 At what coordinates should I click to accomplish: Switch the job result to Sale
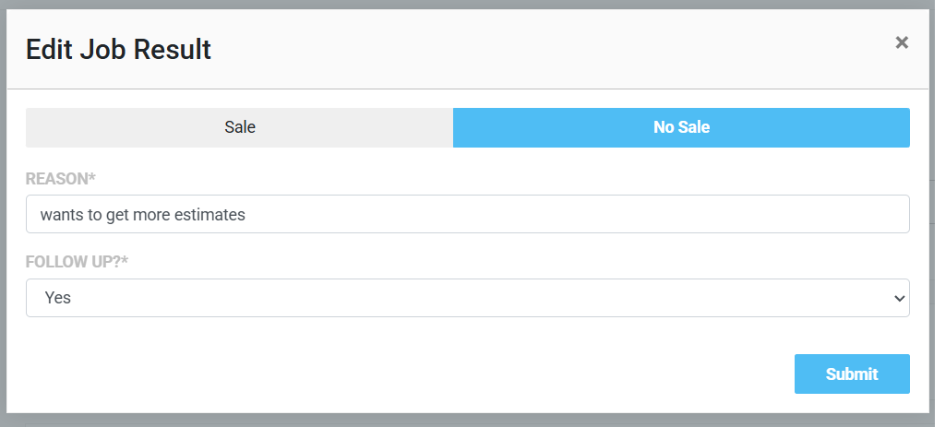[x=239, y=128]
